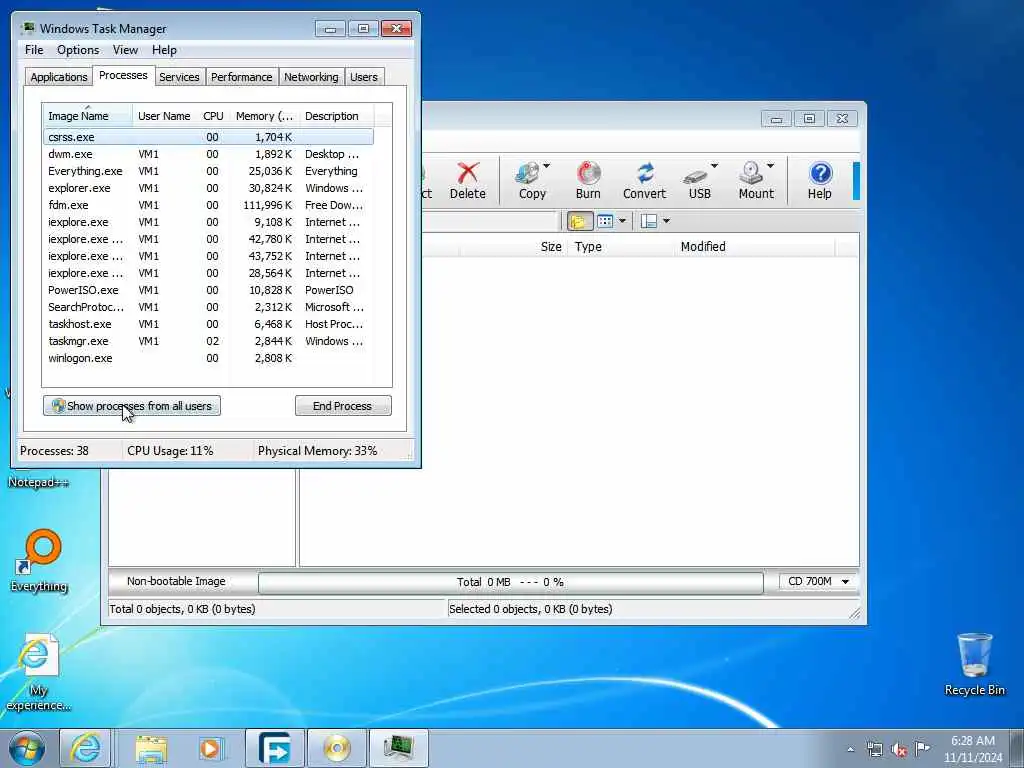Screen dimensions: 1024x768
Task: Click PowerISO disc icon in taskbar
Action: coord(336,748)
